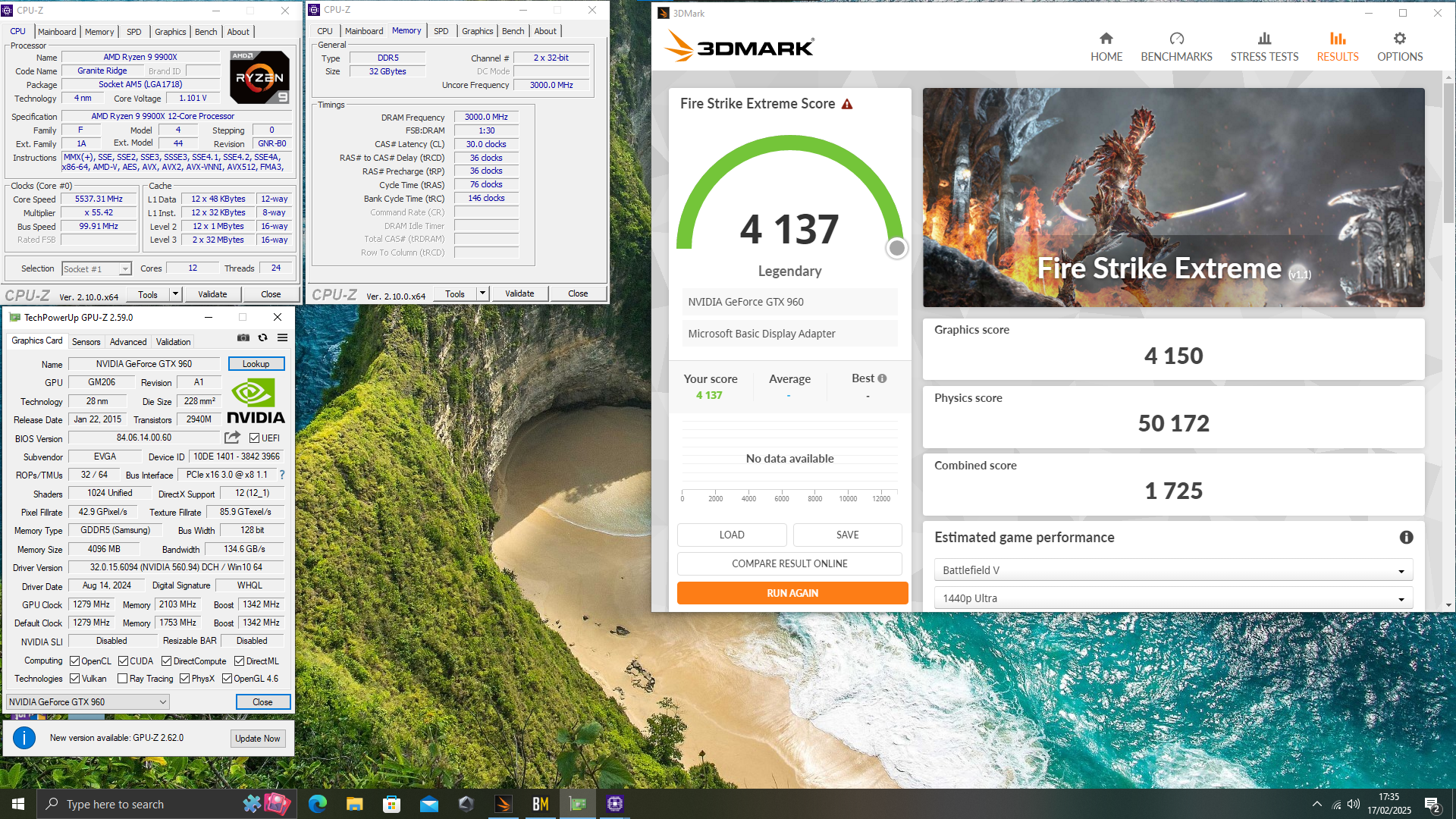Open Graphics tab in Memory CPU-Z window
The height and width of the screenshot is (819, 1456).
478,31
